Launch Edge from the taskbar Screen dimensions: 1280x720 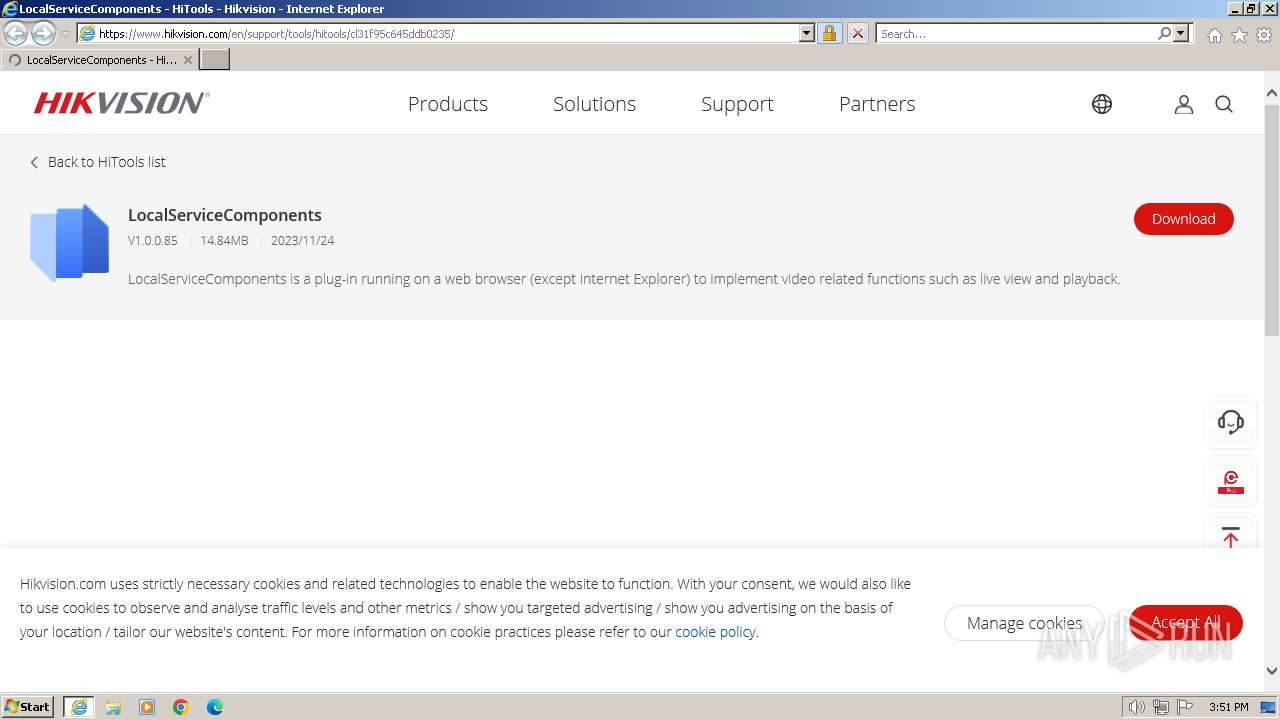pos(215,707)
